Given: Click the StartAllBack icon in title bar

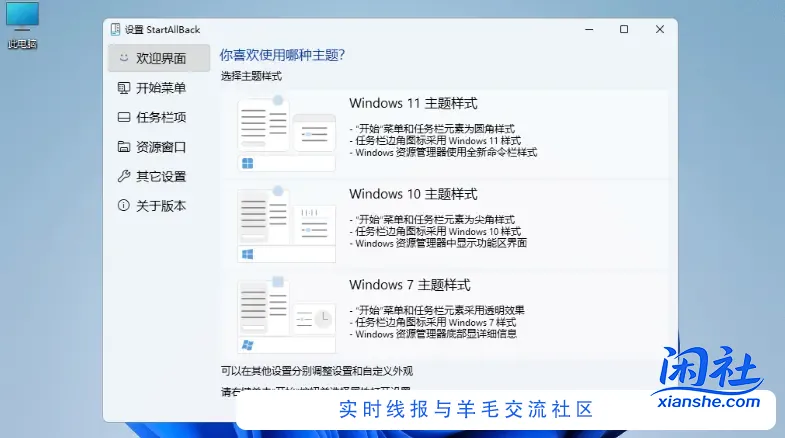Looking at the screenshot, I should (115, 29).
